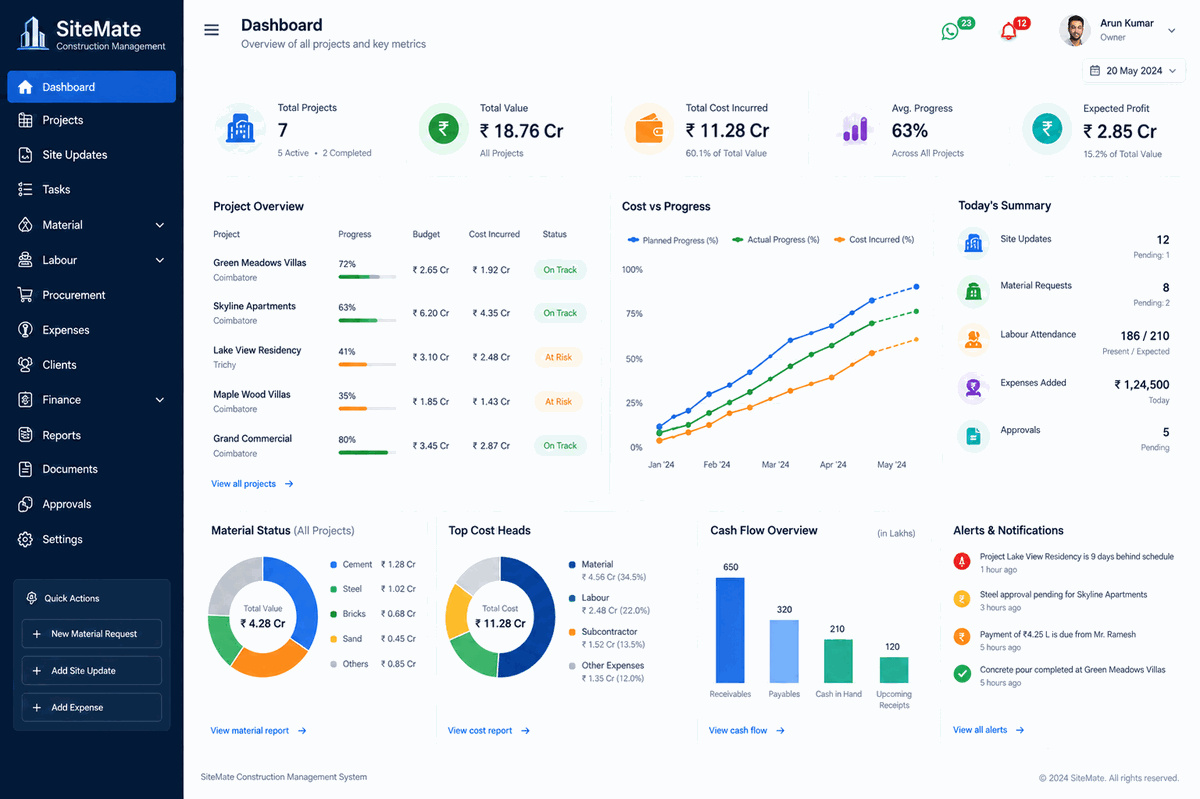Open the 20 May 2024 date picker
Image resolution: width=1200 pixels, height=799 pixels.
pos(1134,71)
